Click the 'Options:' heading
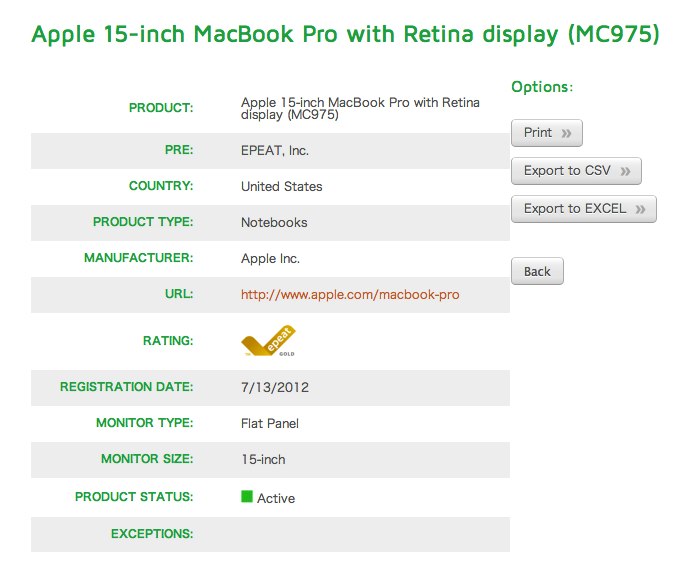Screen dimensions: 700x579 click(x=542, y=87)
